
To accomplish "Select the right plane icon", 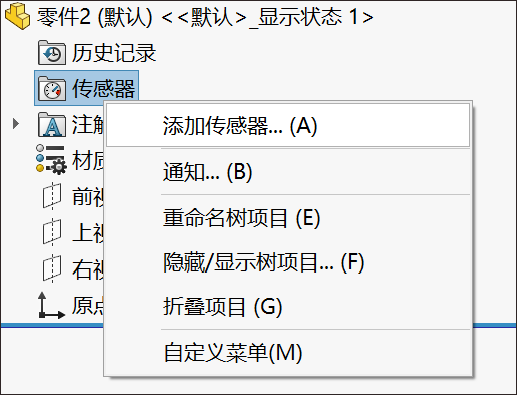I will point(52,269).
